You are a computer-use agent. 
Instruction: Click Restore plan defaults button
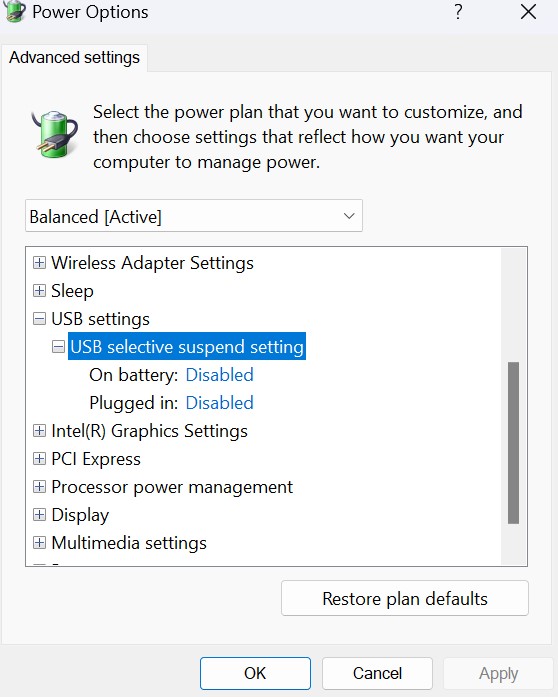pos(405,598)
